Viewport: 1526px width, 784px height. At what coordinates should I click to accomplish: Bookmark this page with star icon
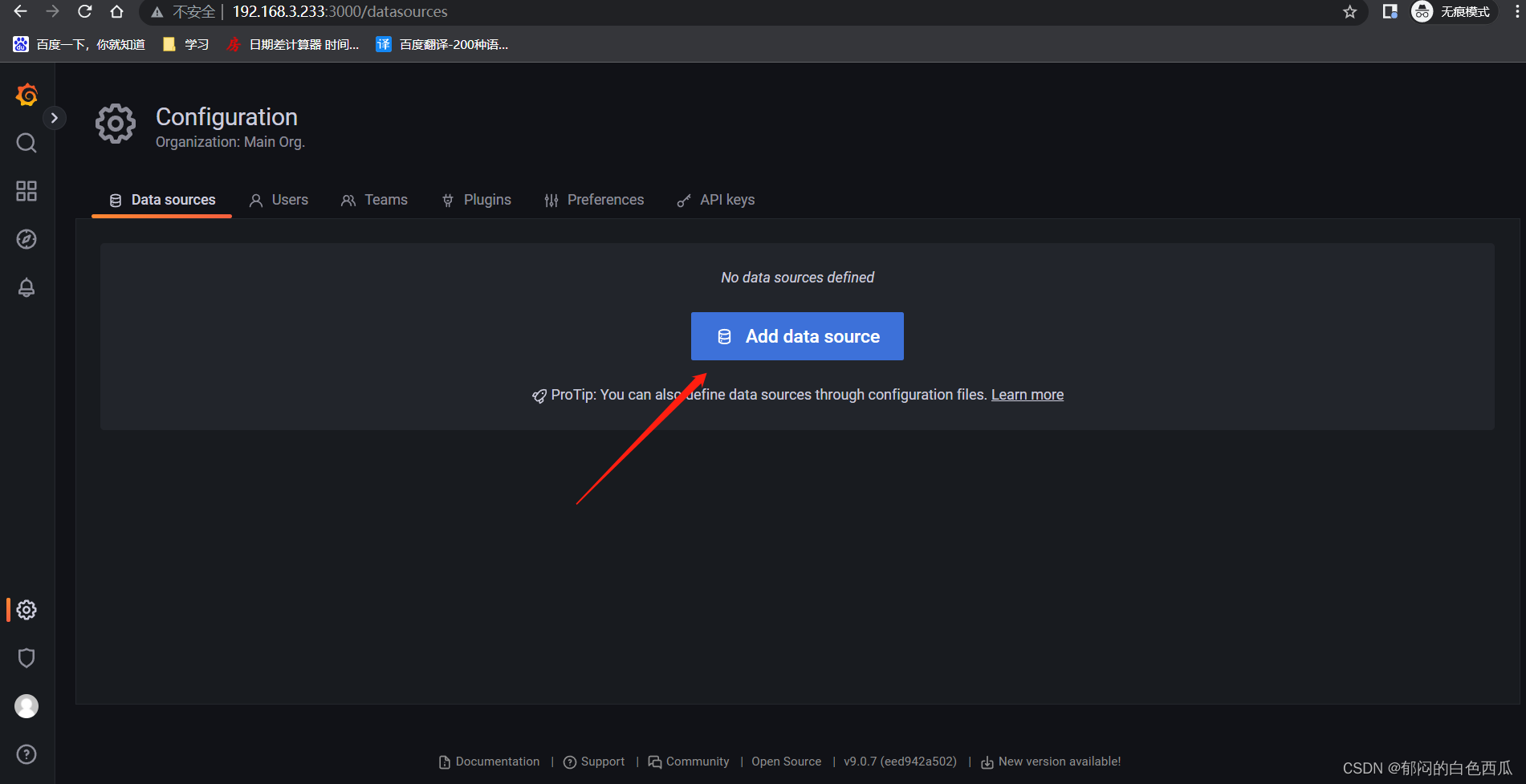(x=1350, y=11)
